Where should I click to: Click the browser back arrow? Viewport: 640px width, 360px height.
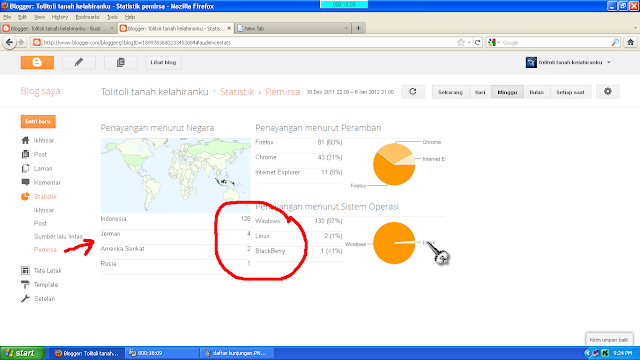(9, 42)
